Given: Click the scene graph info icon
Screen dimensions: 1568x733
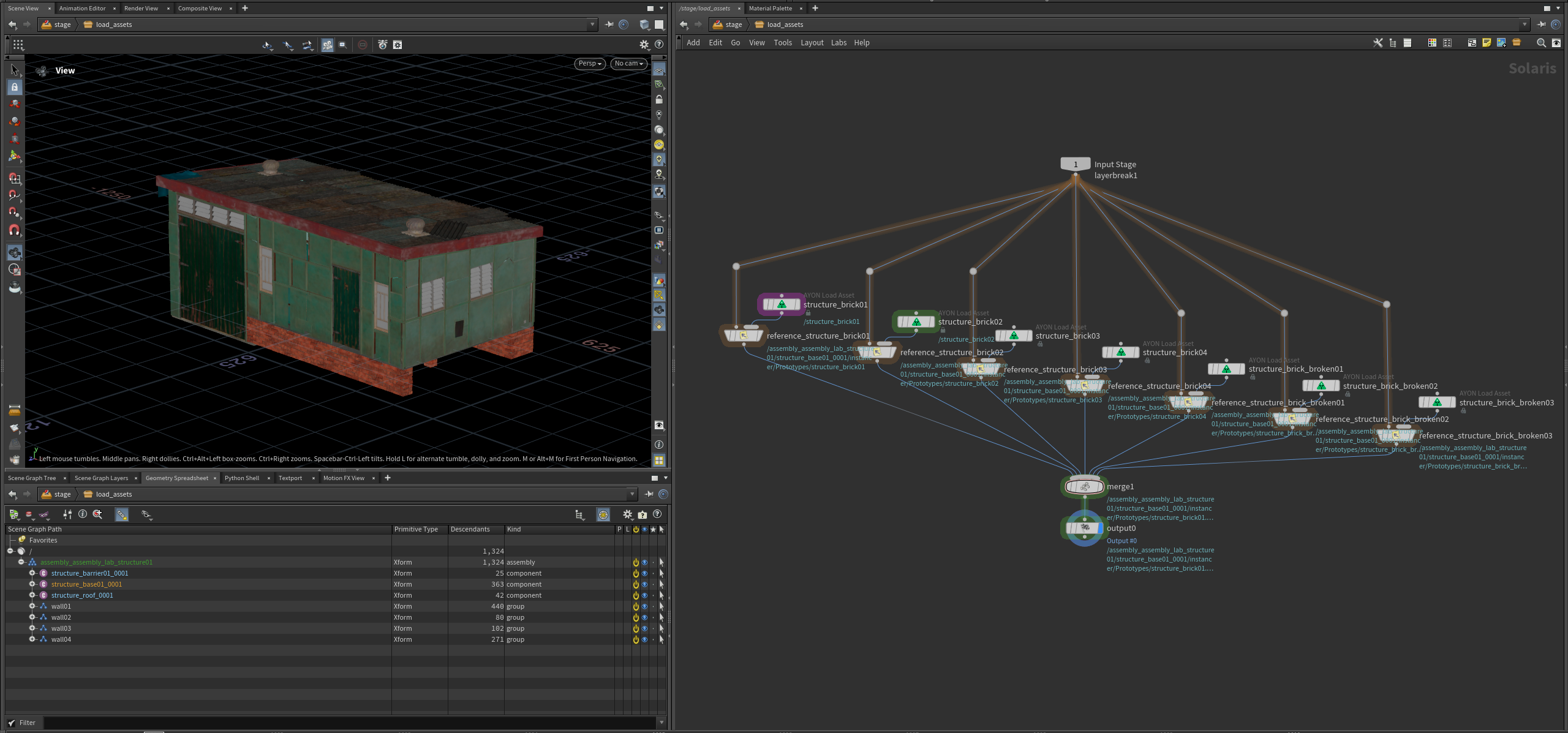Looking at the screenshot, I should click(83, 514).
